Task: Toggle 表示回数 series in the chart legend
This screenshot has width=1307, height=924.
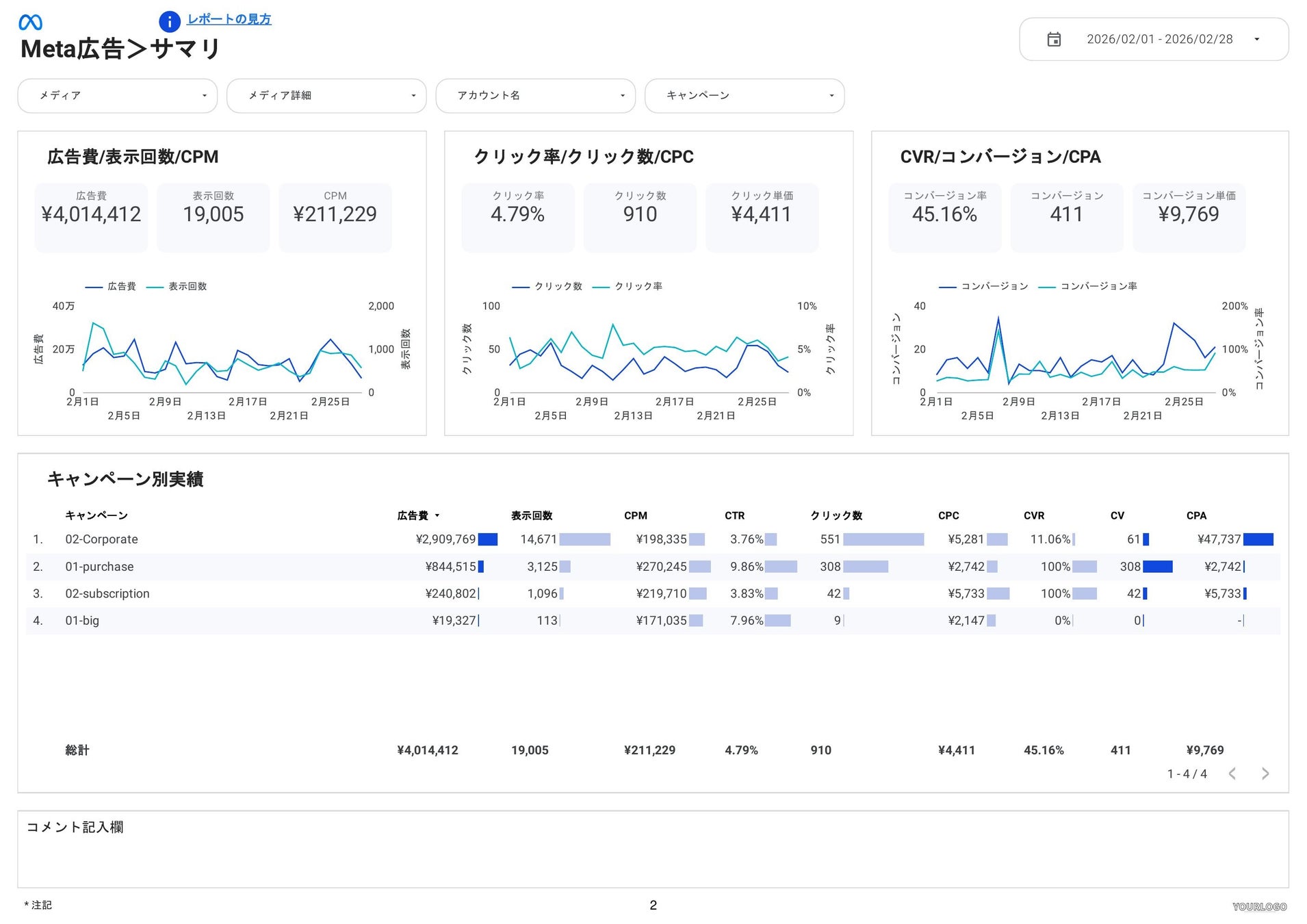Action: [x=187, y=286]
